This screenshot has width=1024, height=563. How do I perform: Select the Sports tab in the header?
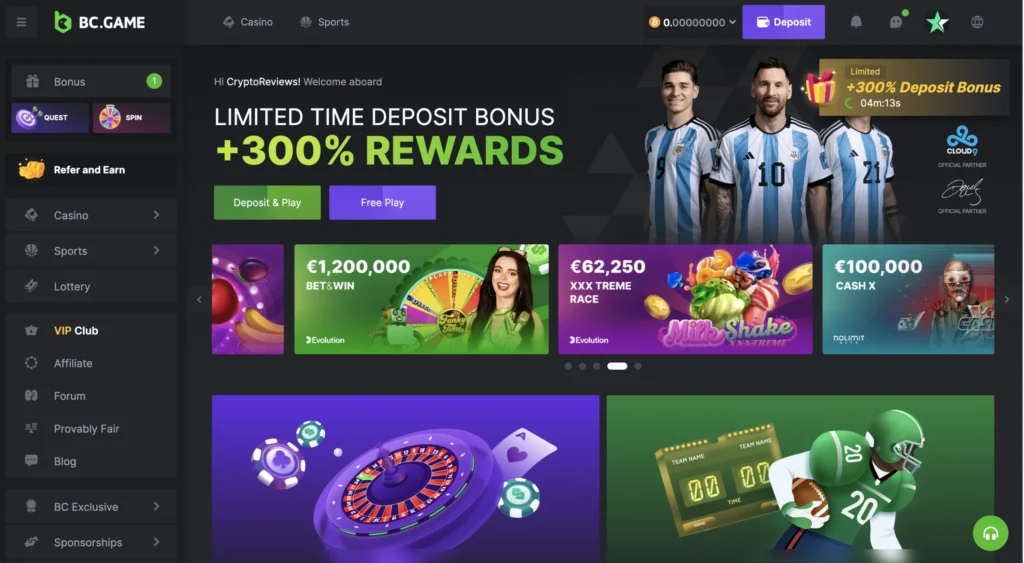pyautogui.click(x=325, y=22)
